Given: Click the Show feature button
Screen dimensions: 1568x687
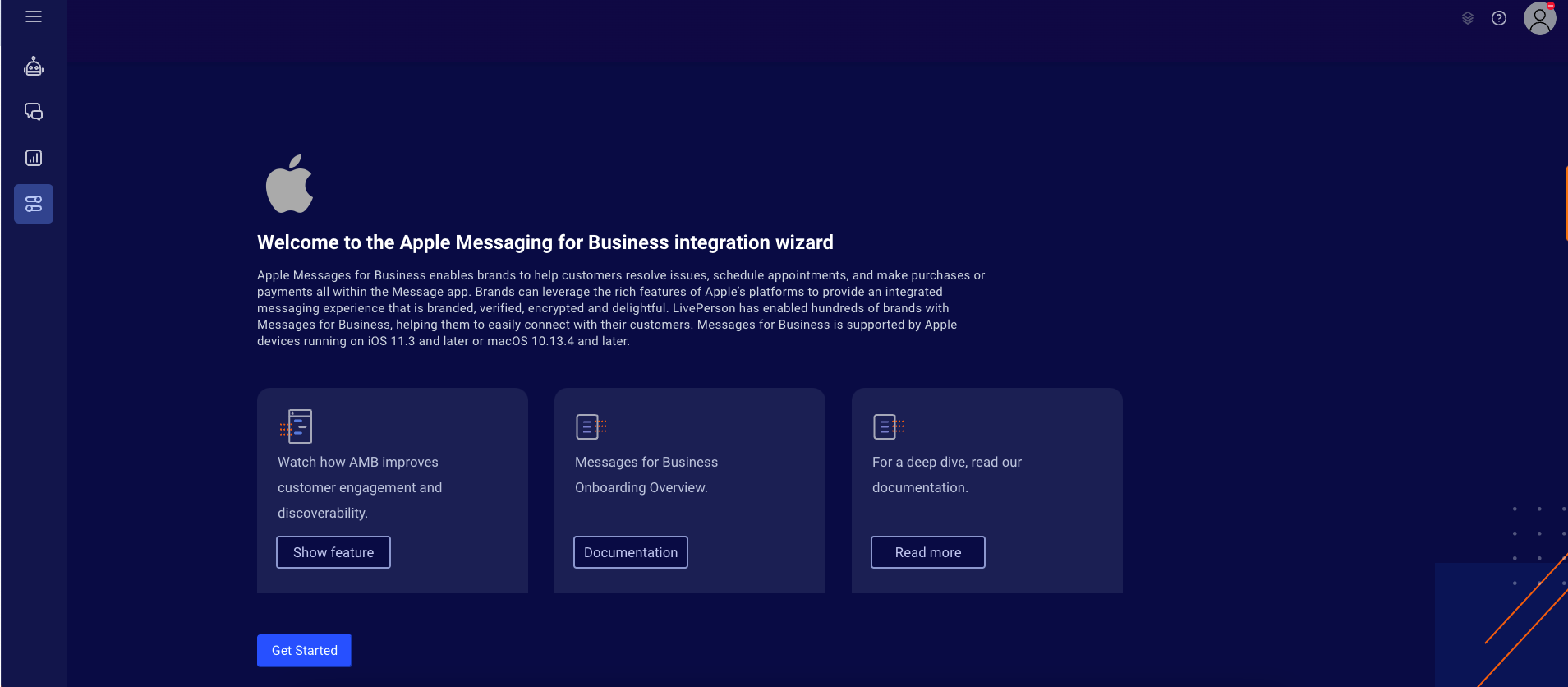Looking at the screenshot, I should [333, 552].
